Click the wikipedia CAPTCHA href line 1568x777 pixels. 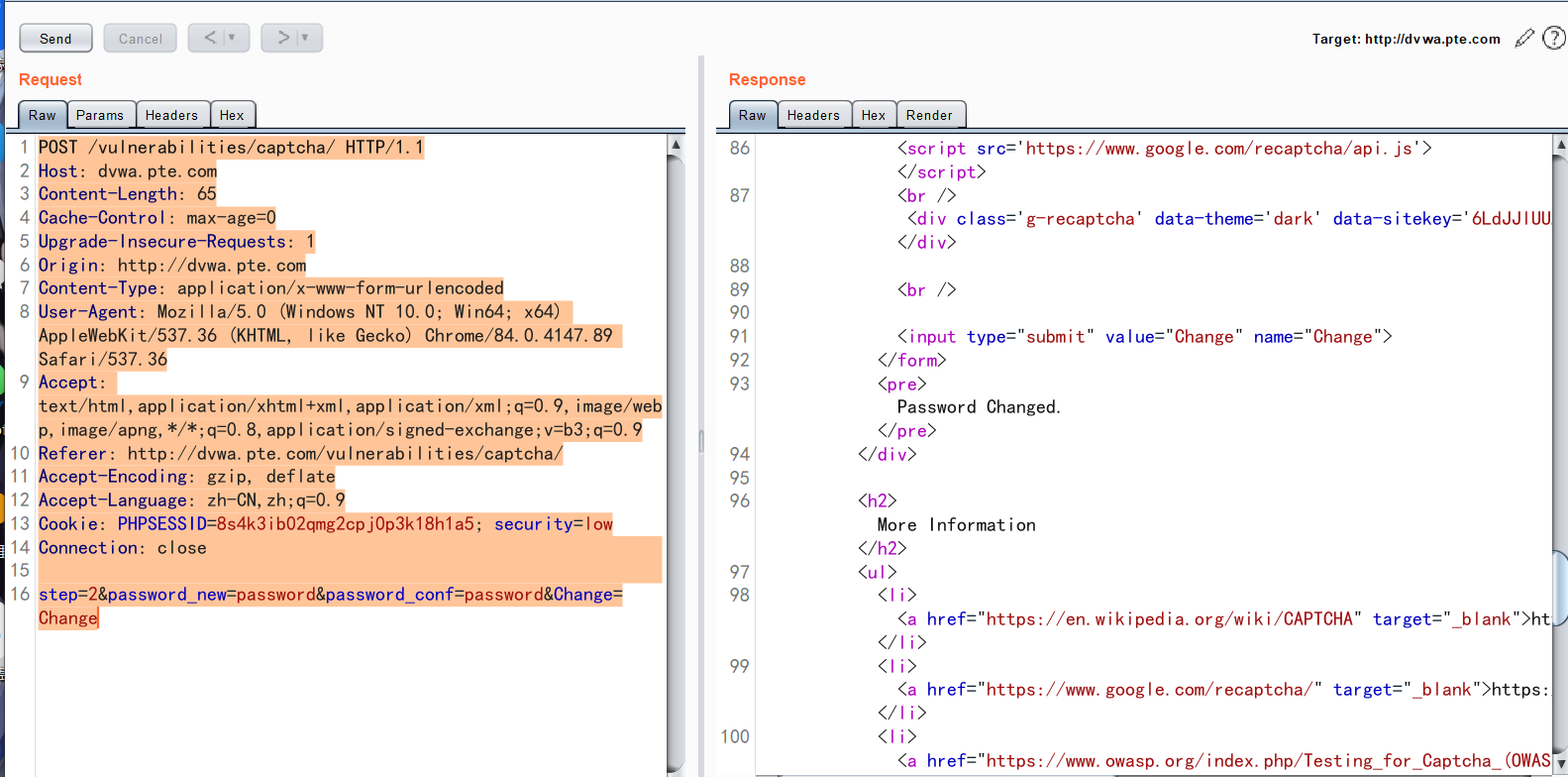pos(1223,619)
